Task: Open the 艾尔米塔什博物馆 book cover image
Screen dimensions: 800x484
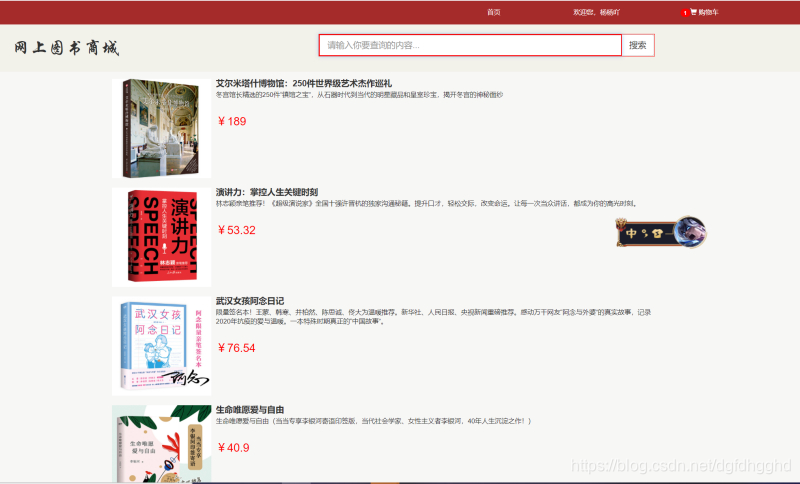Action: 161,129
